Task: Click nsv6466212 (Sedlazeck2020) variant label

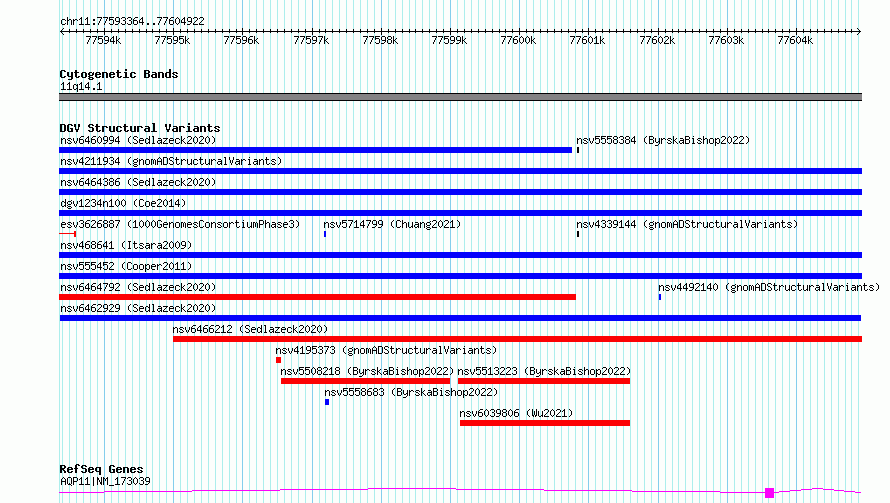Action: click(250, 329)
